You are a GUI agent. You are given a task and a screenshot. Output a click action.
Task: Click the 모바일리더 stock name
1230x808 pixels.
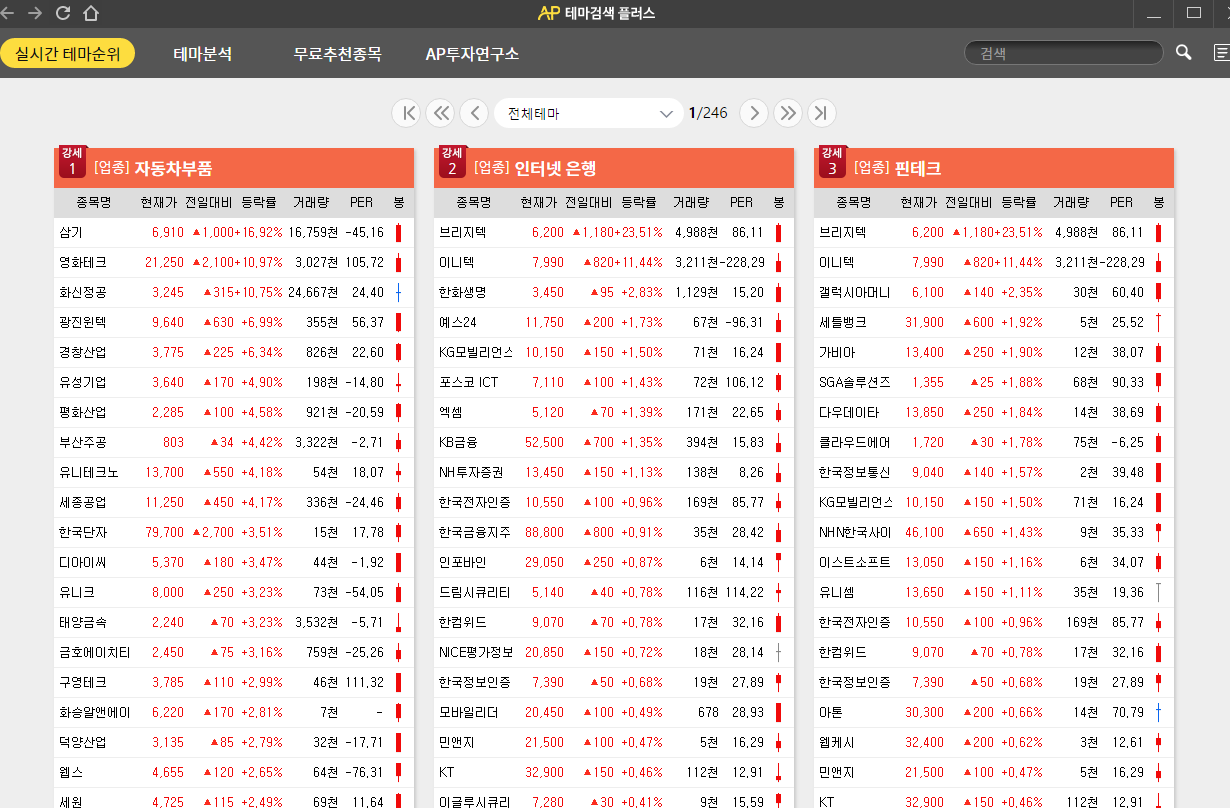click(x=468, y=713)
